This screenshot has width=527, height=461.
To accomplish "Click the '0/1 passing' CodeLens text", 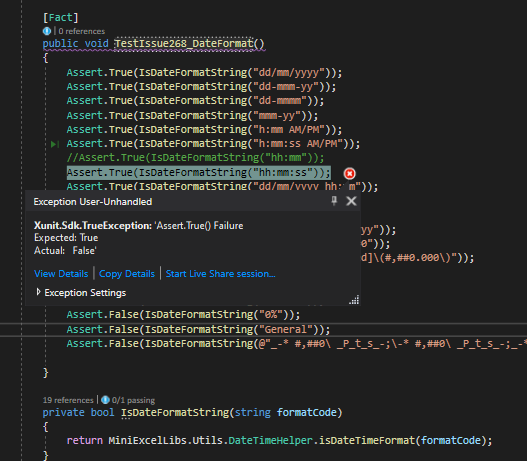I will point(133,400).
